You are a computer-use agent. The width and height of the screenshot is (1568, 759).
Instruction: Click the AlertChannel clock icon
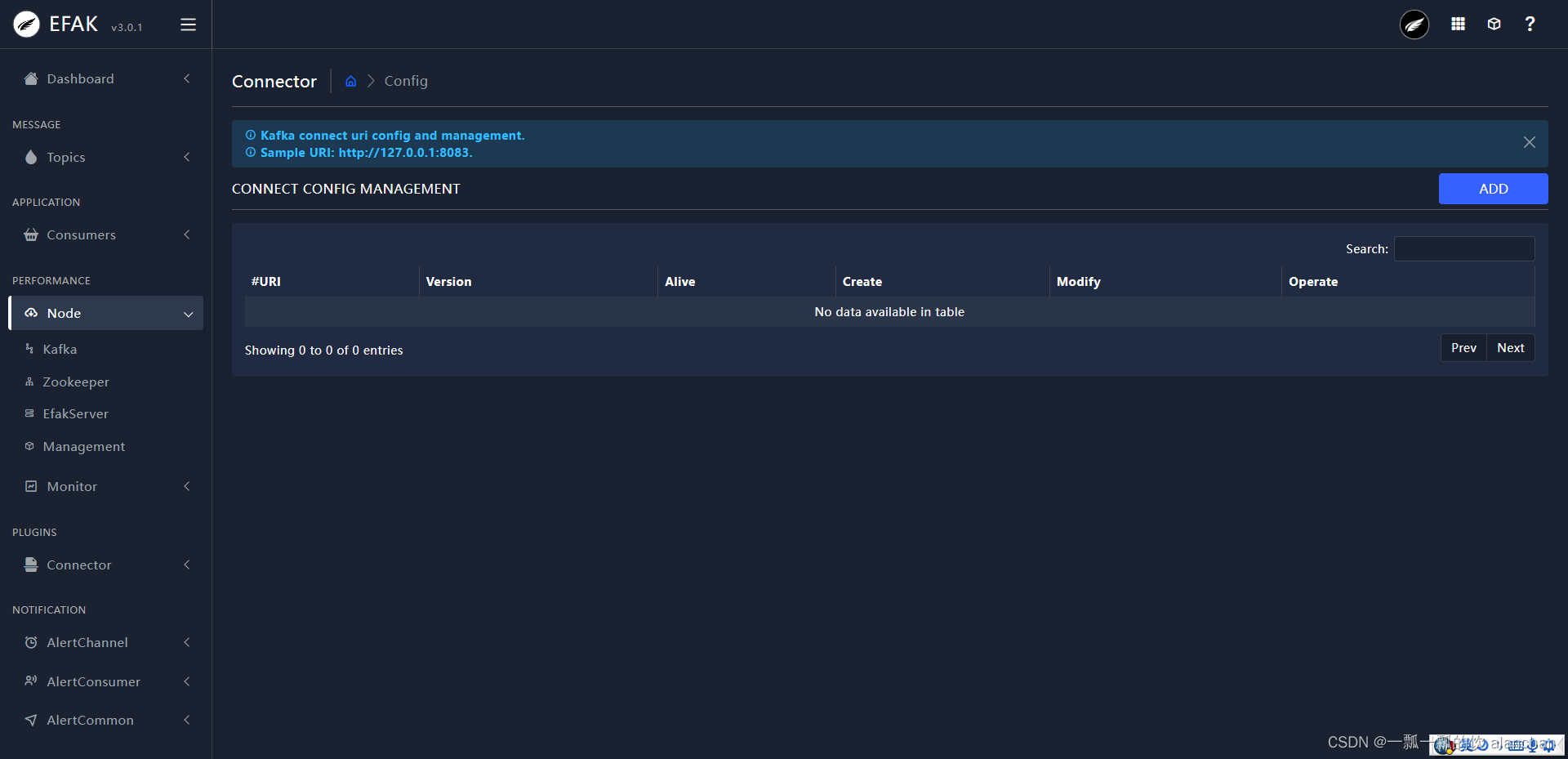tap(31, 642)
